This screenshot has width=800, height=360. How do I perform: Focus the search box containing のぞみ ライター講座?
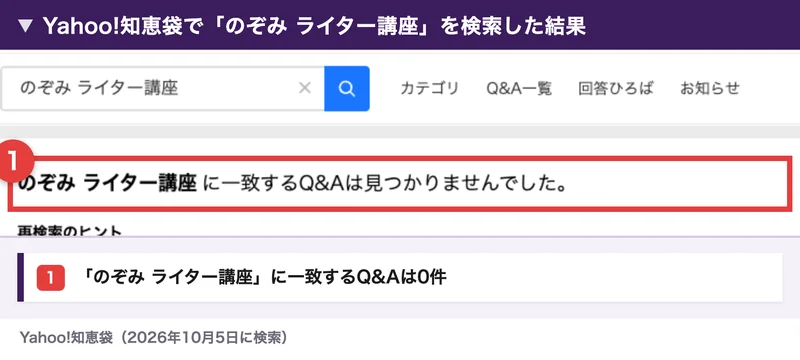click(163, 89)
